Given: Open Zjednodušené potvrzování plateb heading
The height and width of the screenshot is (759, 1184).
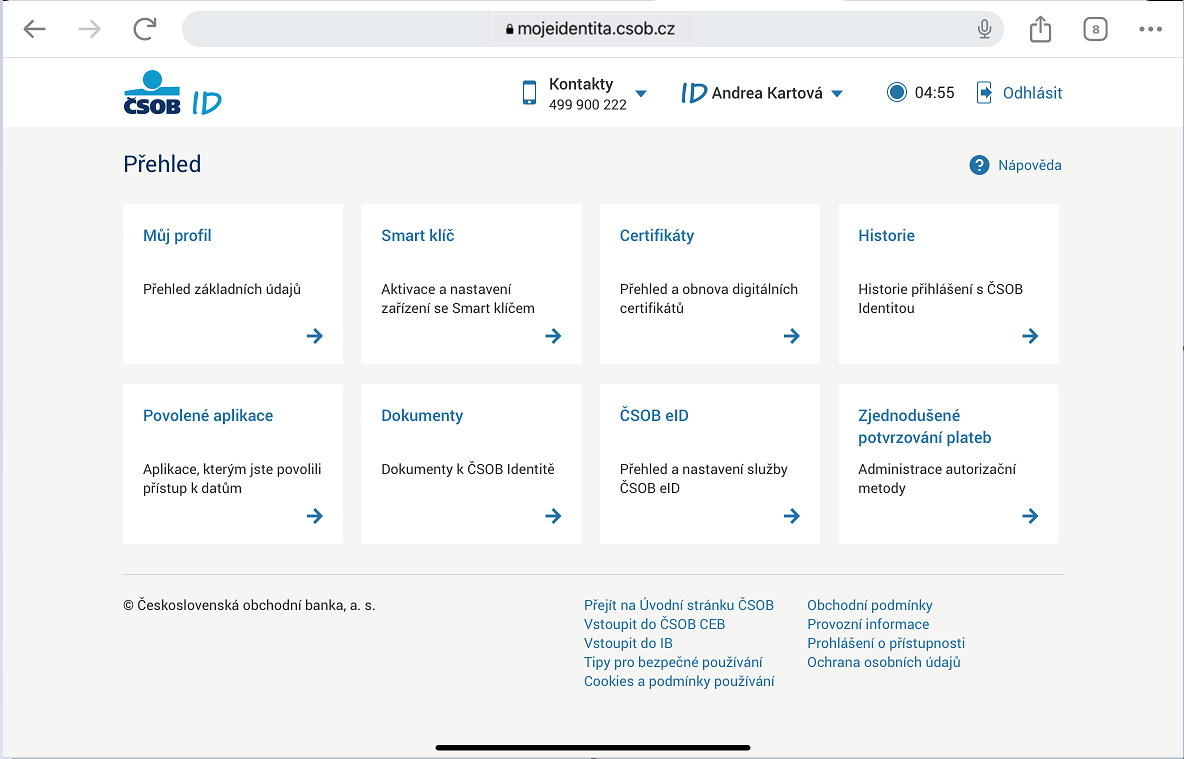Looking at the screenshot, I should 924,427.
